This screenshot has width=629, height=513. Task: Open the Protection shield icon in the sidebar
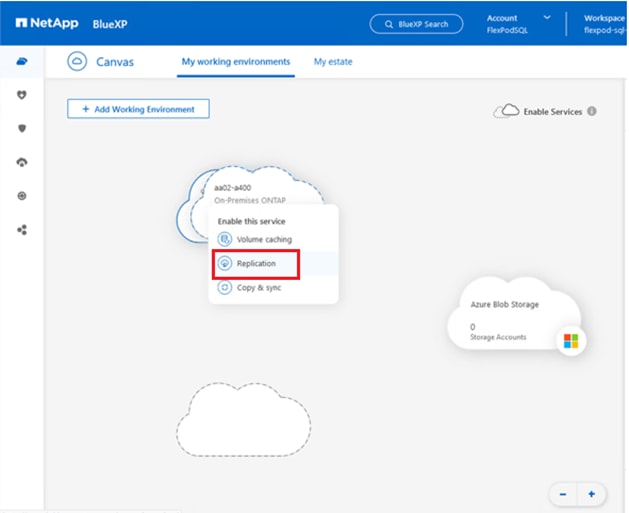click(22, 128)
